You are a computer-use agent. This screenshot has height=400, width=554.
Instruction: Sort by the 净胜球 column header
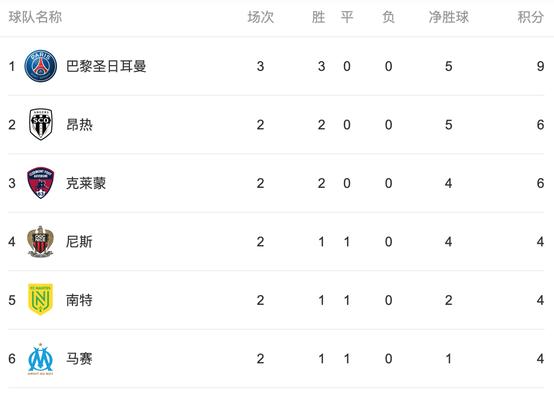coord(449,17)
